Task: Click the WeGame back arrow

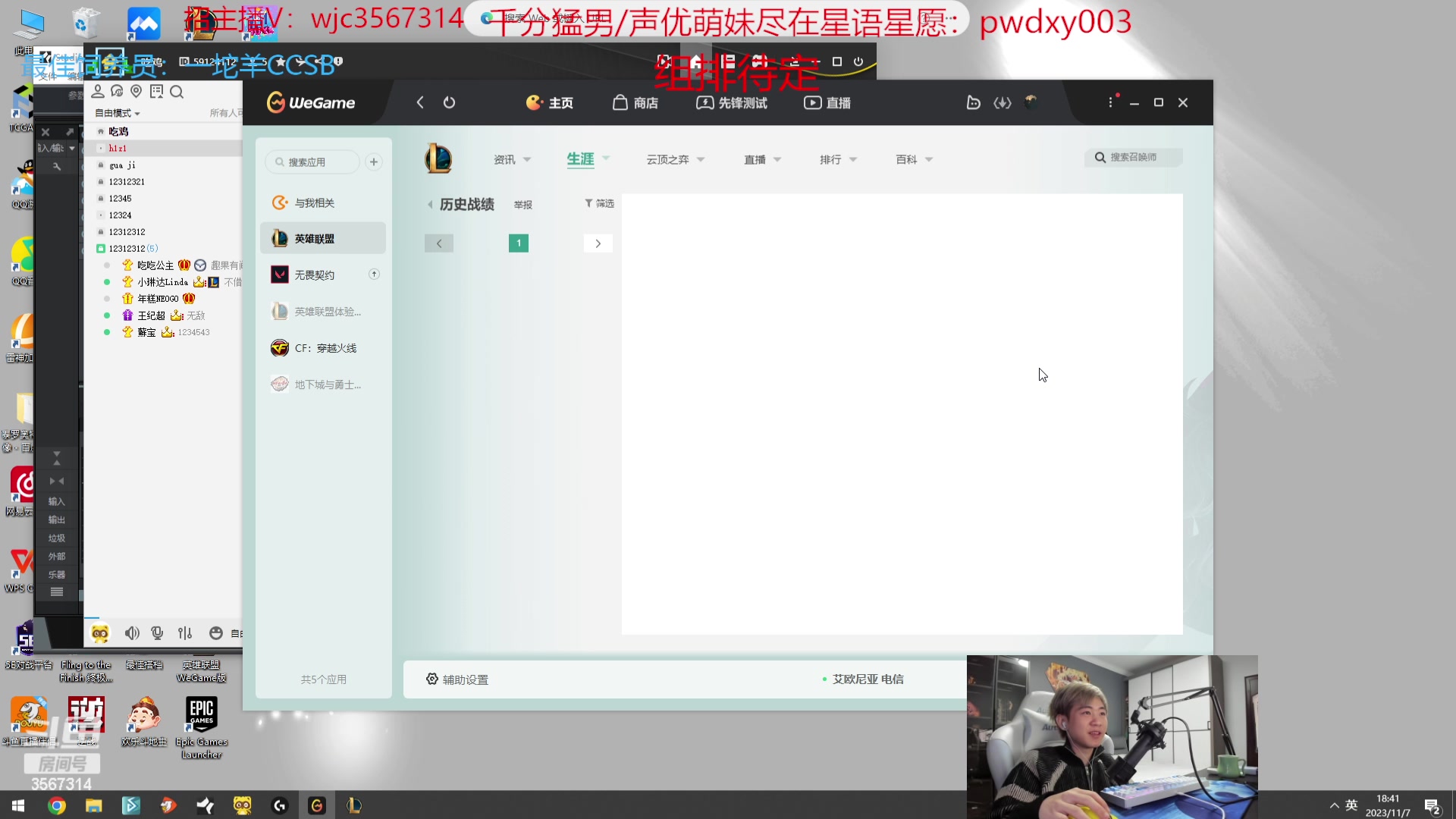Action: tap(420, 102)
